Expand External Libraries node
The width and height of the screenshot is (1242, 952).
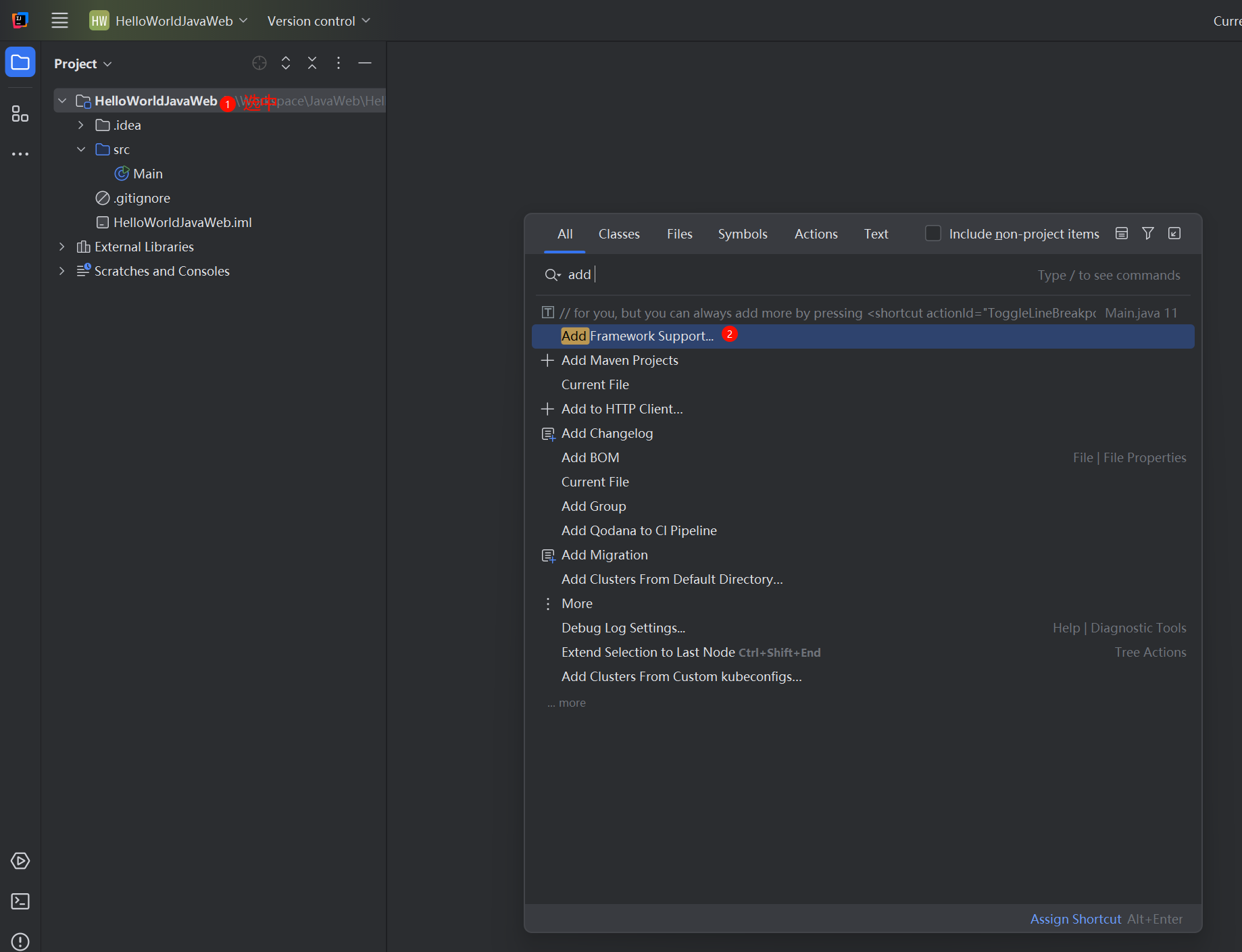62,247
